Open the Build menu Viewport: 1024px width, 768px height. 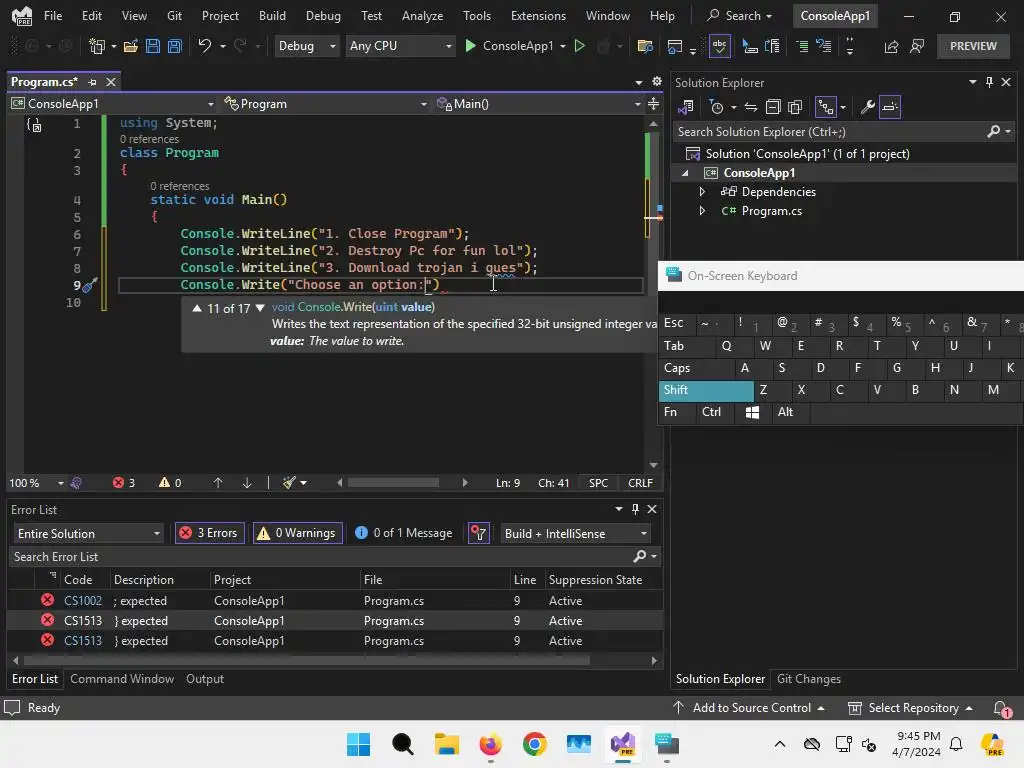coord(272,16)
